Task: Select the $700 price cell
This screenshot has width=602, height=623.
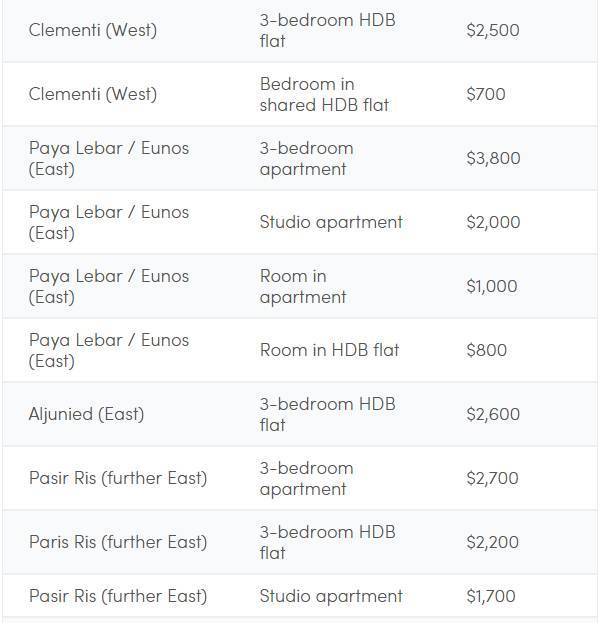Action: point(486,94)
